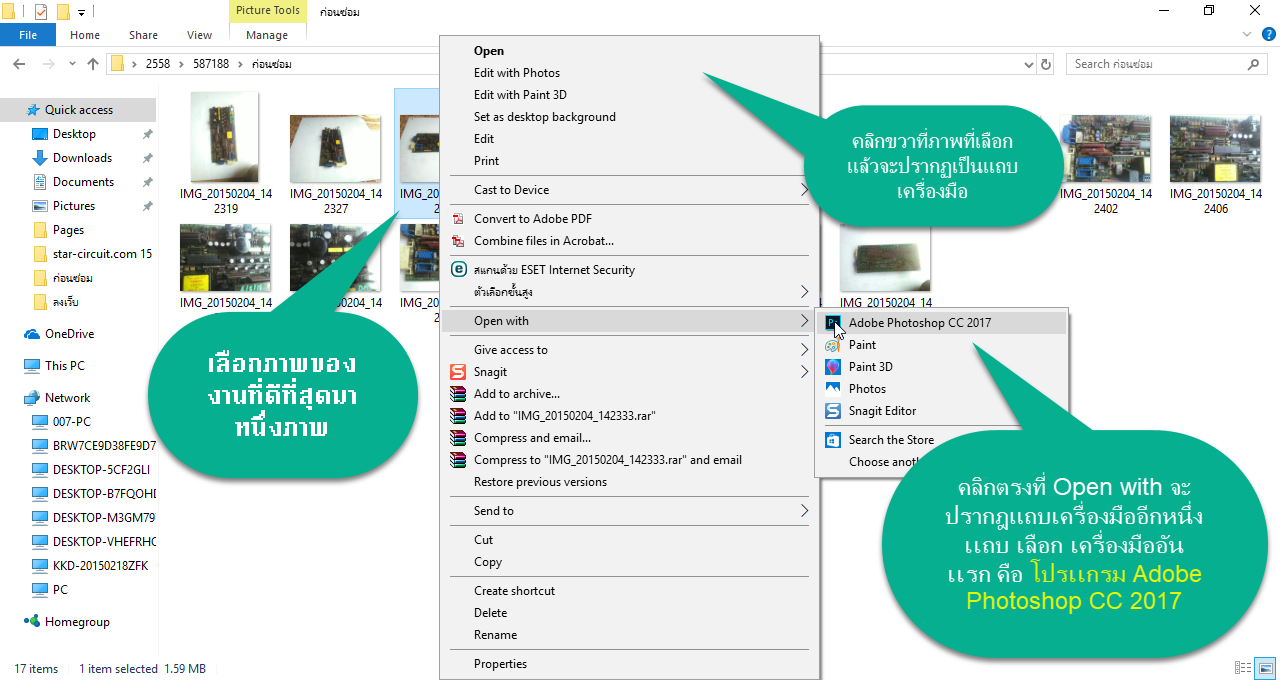Viewport: 1280px width, 680px height.
Task: Open Pictures folder in sidebar
Action: [x=74, y=206]
